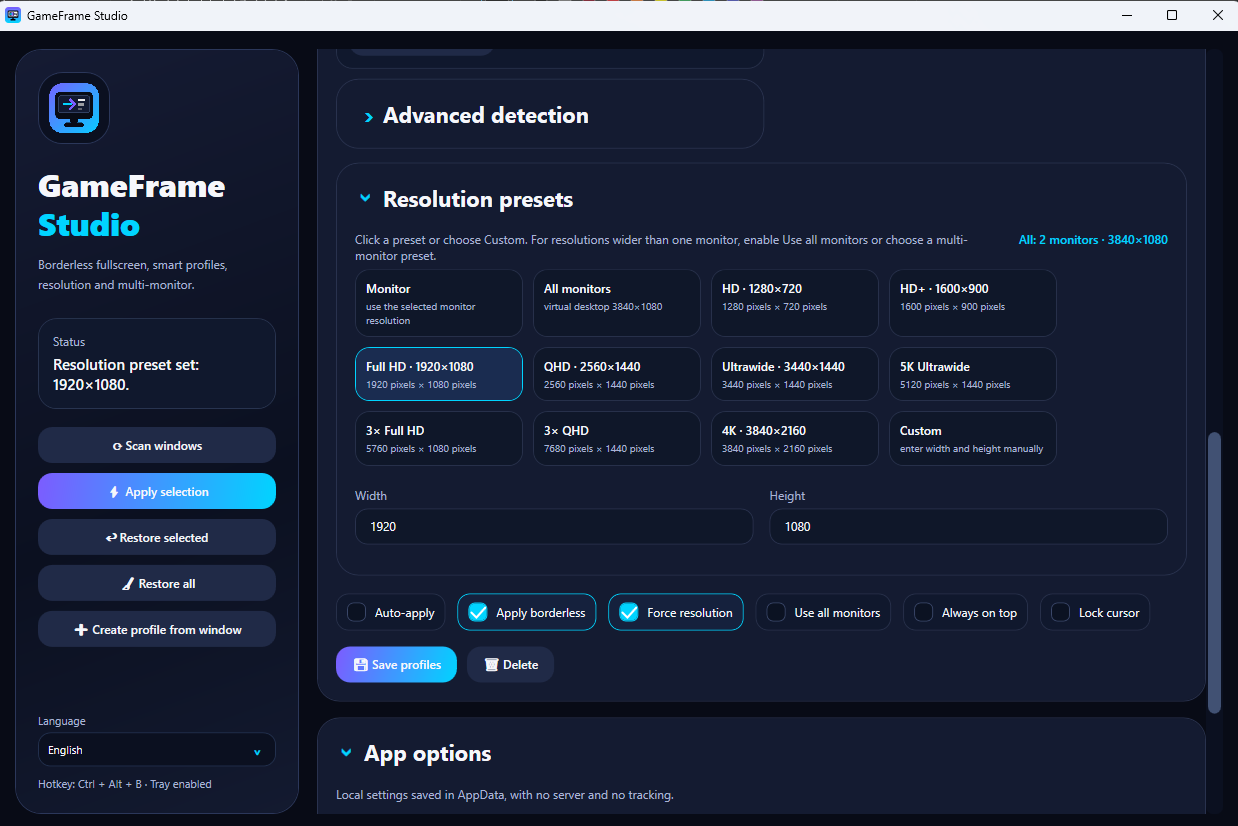Select the All monitors preset
The width and height of the screenshot is (1238, 826).
coord(617,303)
